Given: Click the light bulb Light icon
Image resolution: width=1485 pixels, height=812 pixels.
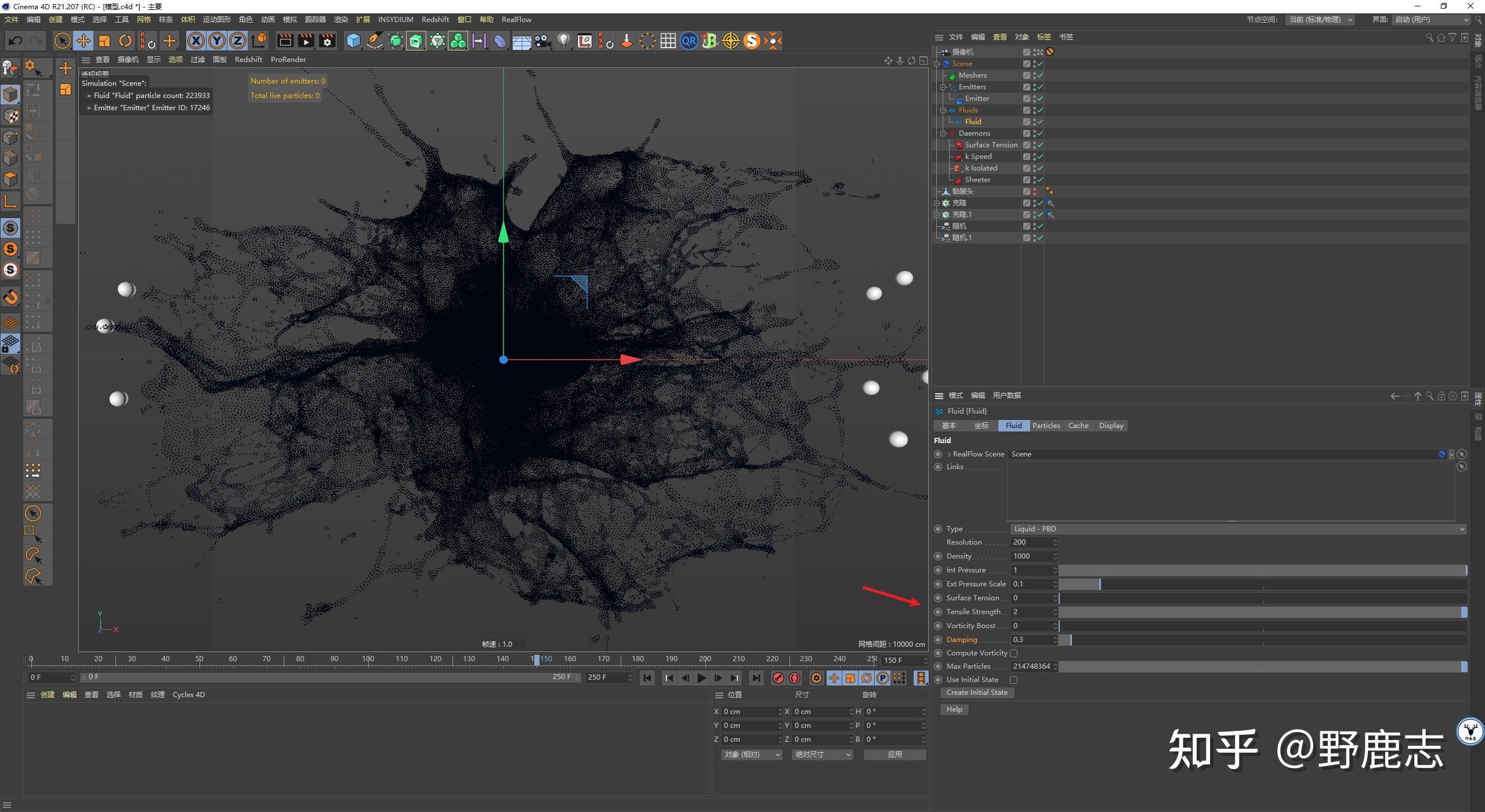Looking at the screenshot, I should pos(563,41).
